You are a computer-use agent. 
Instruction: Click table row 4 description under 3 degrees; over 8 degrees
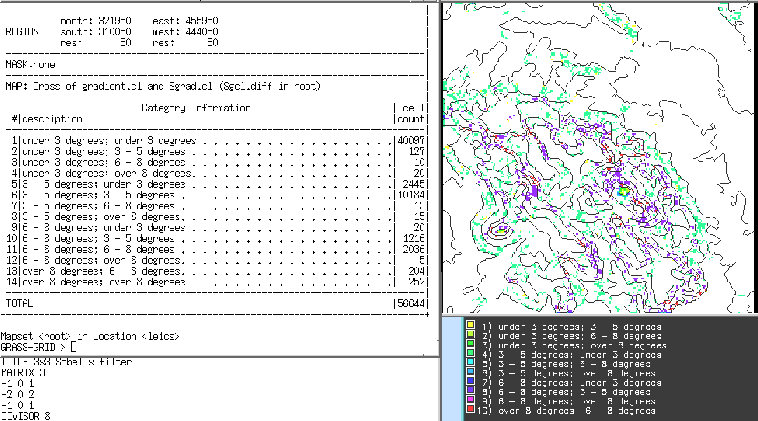coord(109,173)
